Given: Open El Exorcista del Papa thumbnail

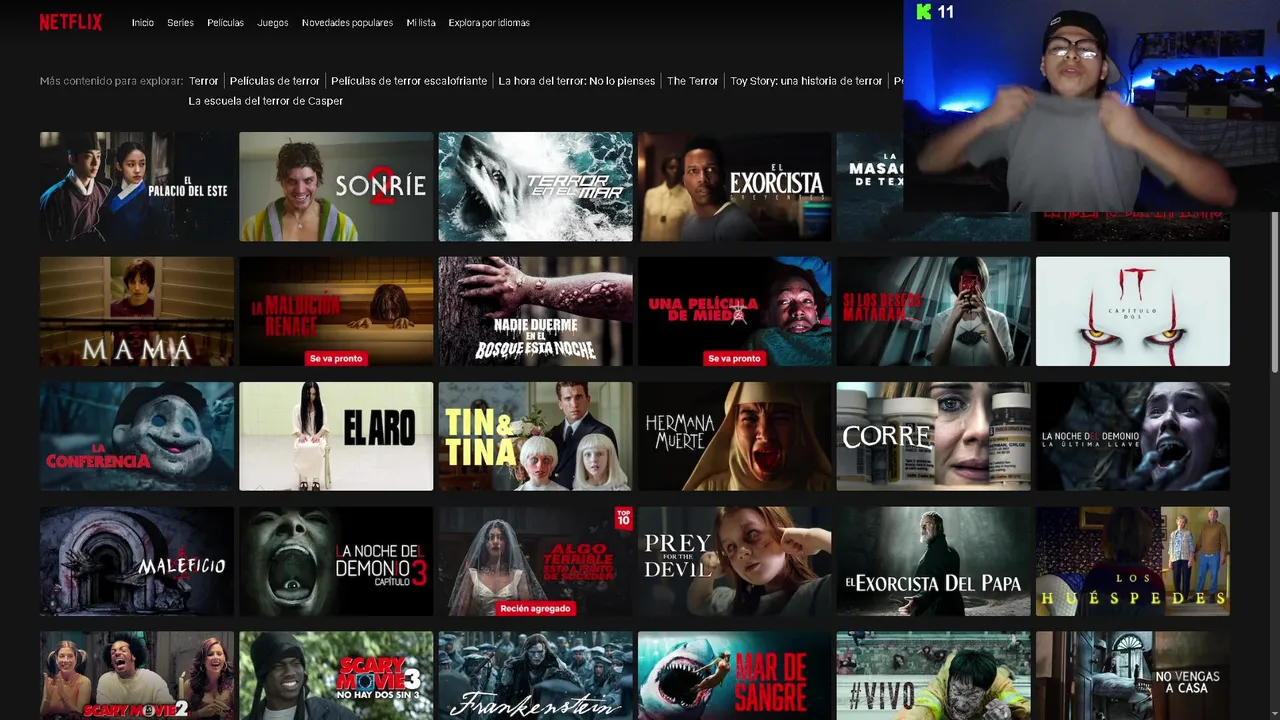Looking at the screenshot, I should [x=933, y=561].
